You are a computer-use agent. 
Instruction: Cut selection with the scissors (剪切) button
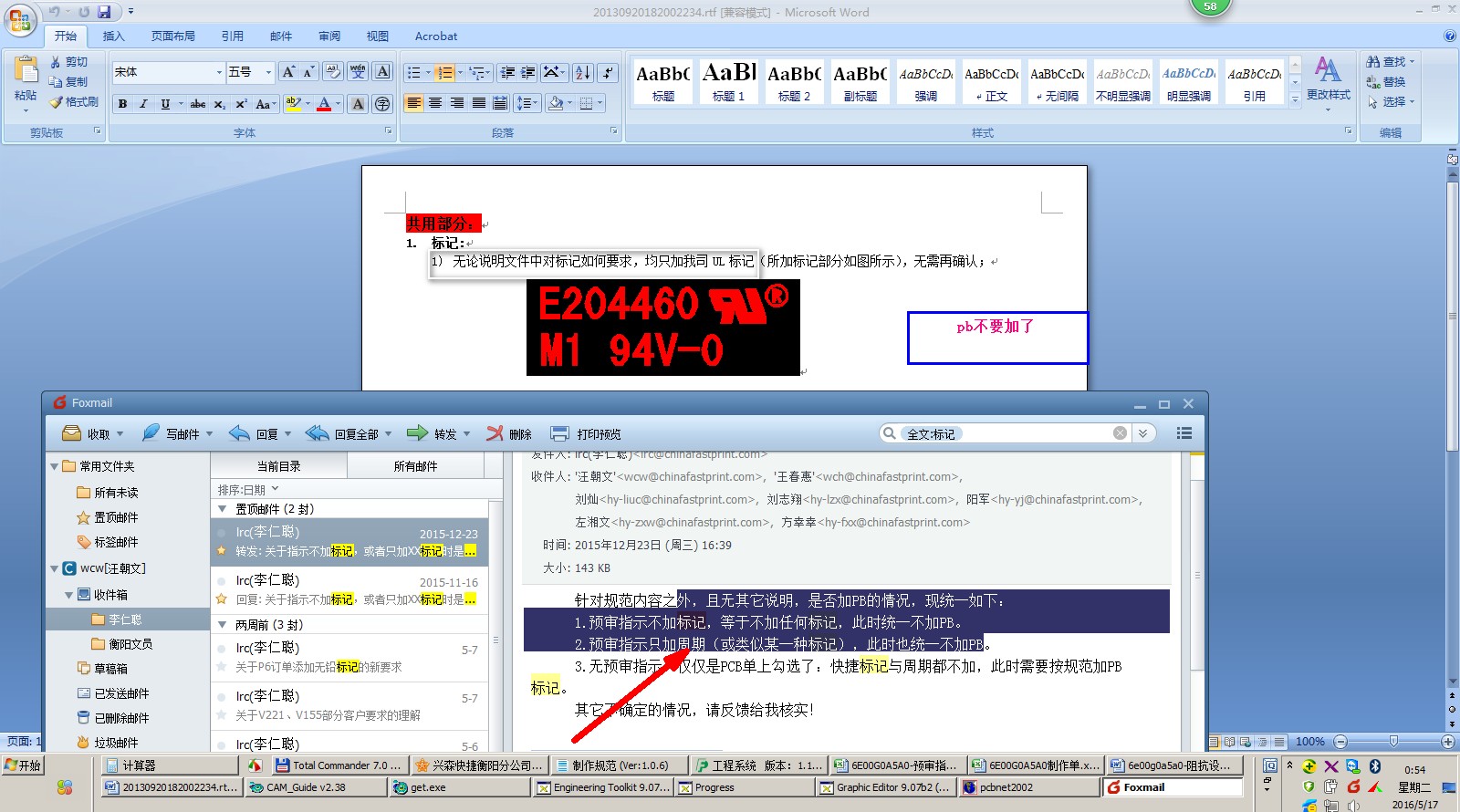pos(69,62)
